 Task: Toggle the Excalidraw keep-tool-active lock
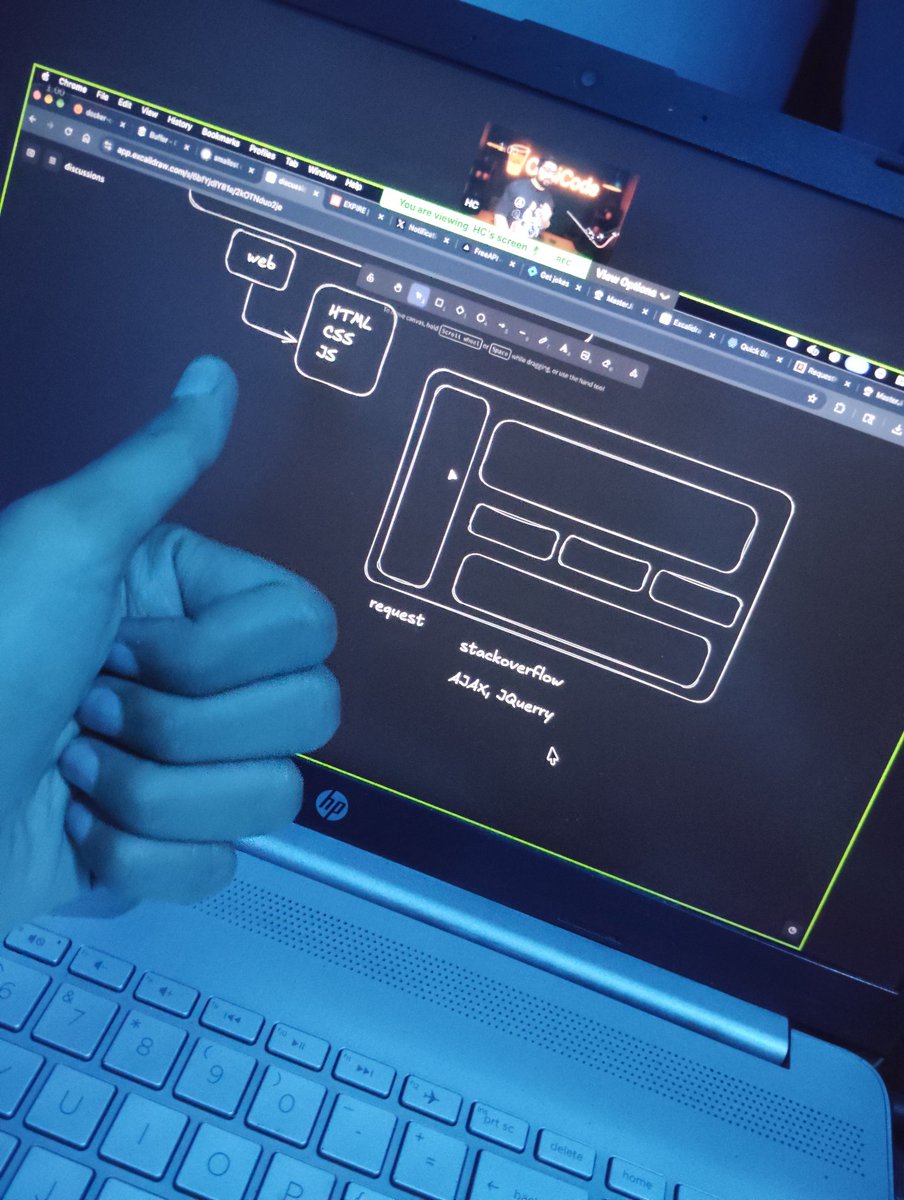click(370, 277)
